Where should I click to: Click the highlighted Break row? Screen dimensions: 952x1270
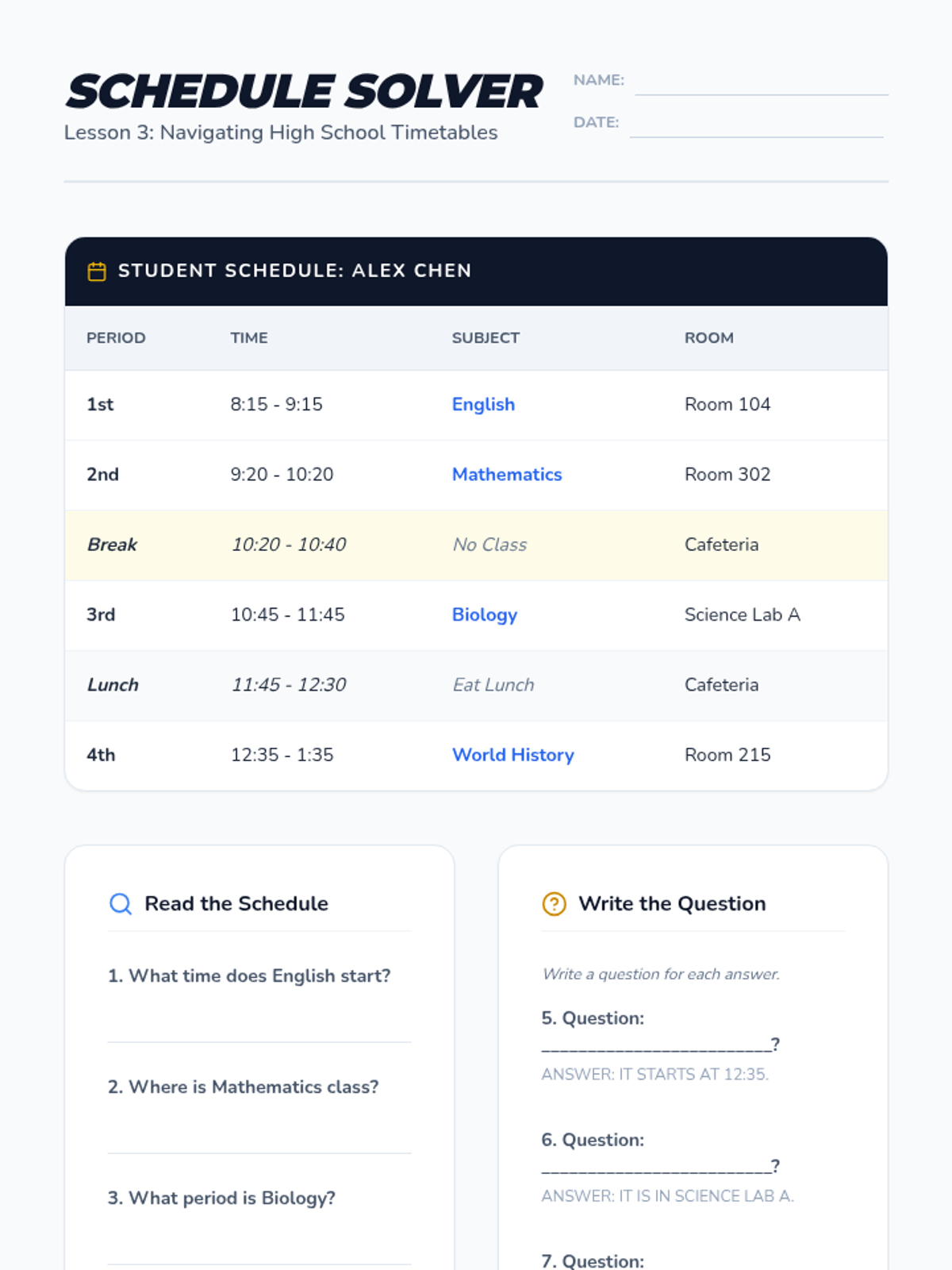476,545
